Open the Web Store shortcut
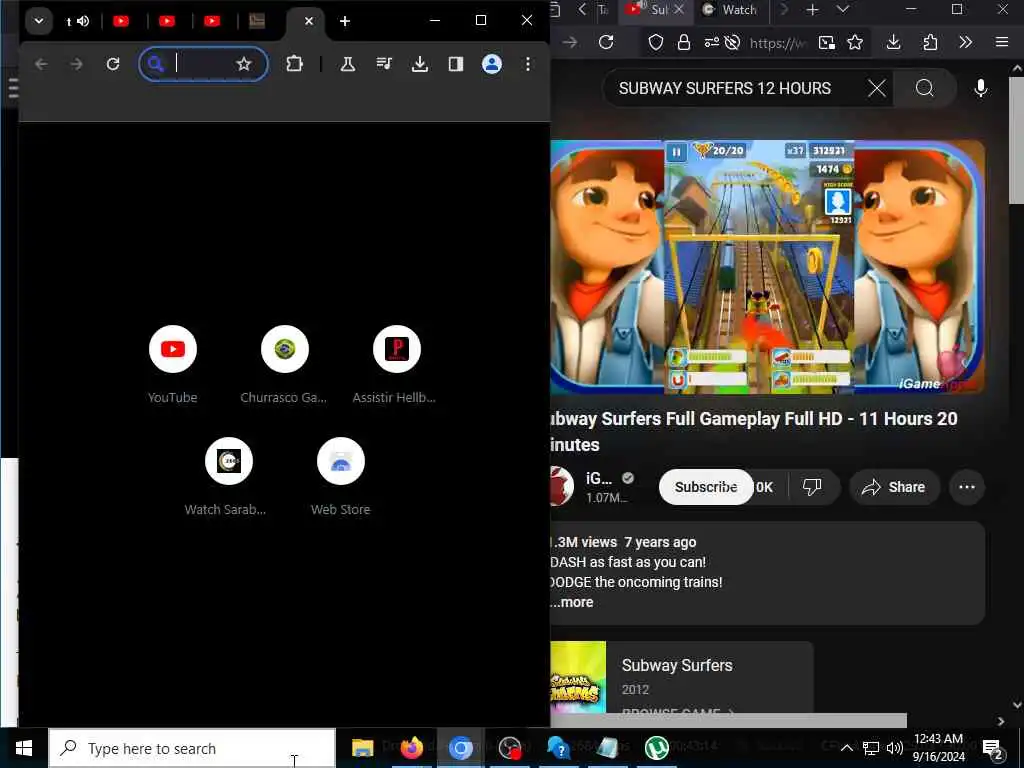1024x768 pixels. coord(340,477)
